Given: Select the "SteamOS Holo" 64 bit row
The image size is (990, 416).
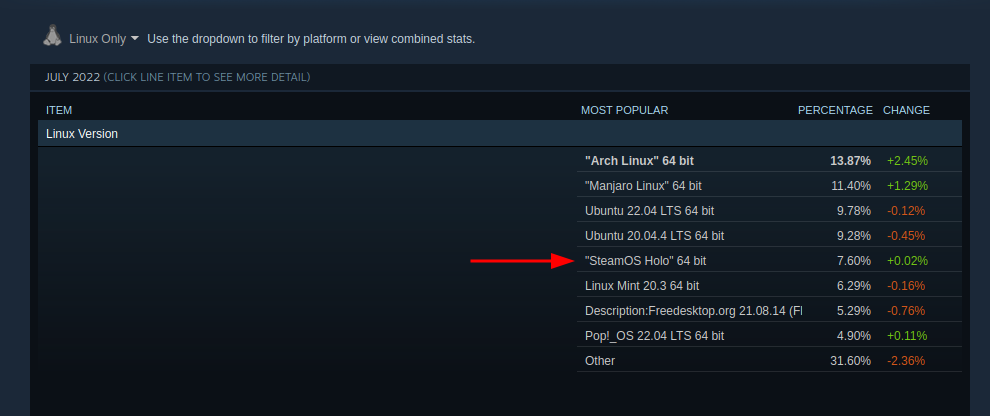Looking at the screenshot, I should 769,260.
